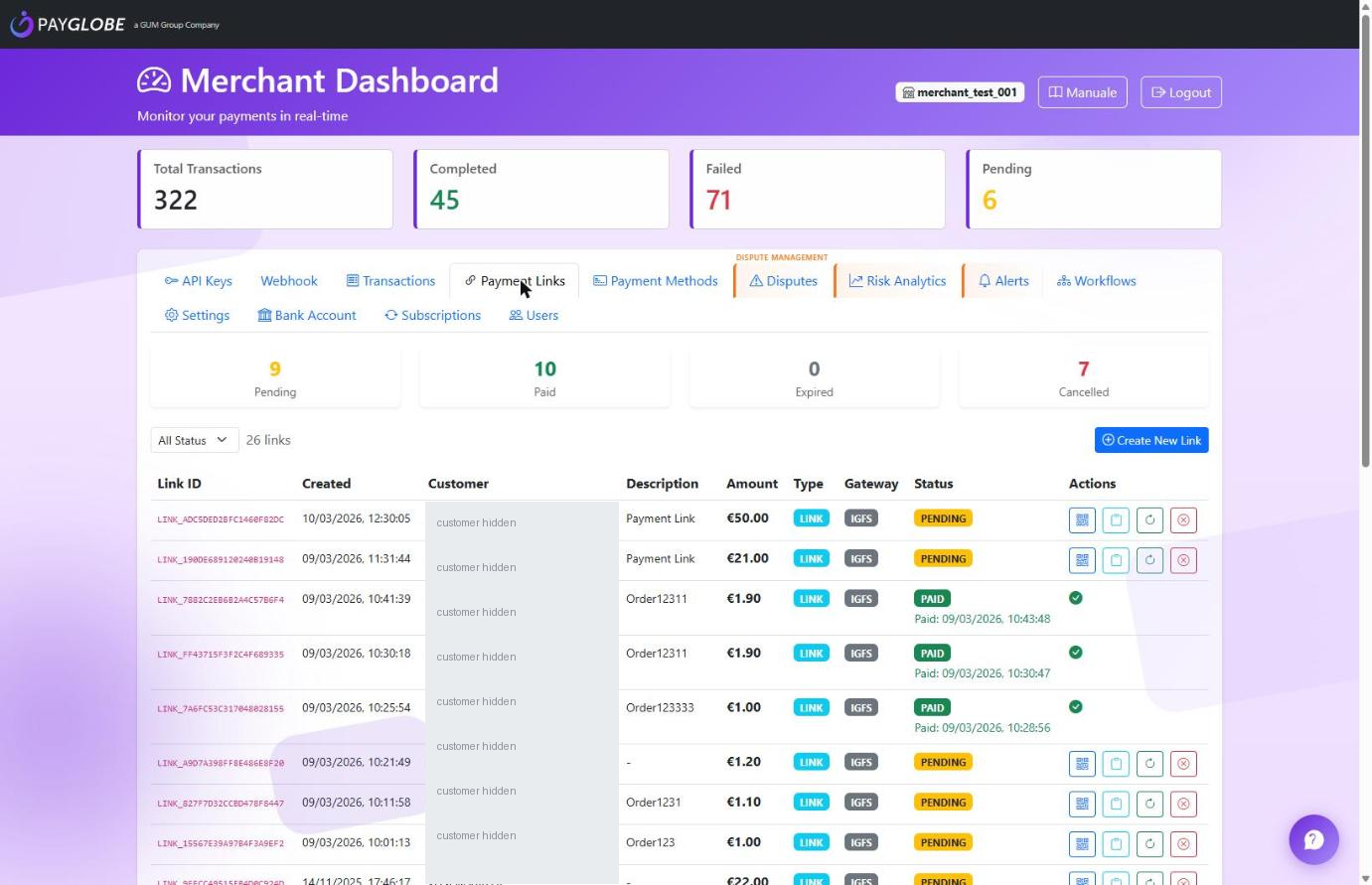Screen dimensions: 1372x885
Task: Show QR code for the €1.20 link
Action: coord(1082,764)
